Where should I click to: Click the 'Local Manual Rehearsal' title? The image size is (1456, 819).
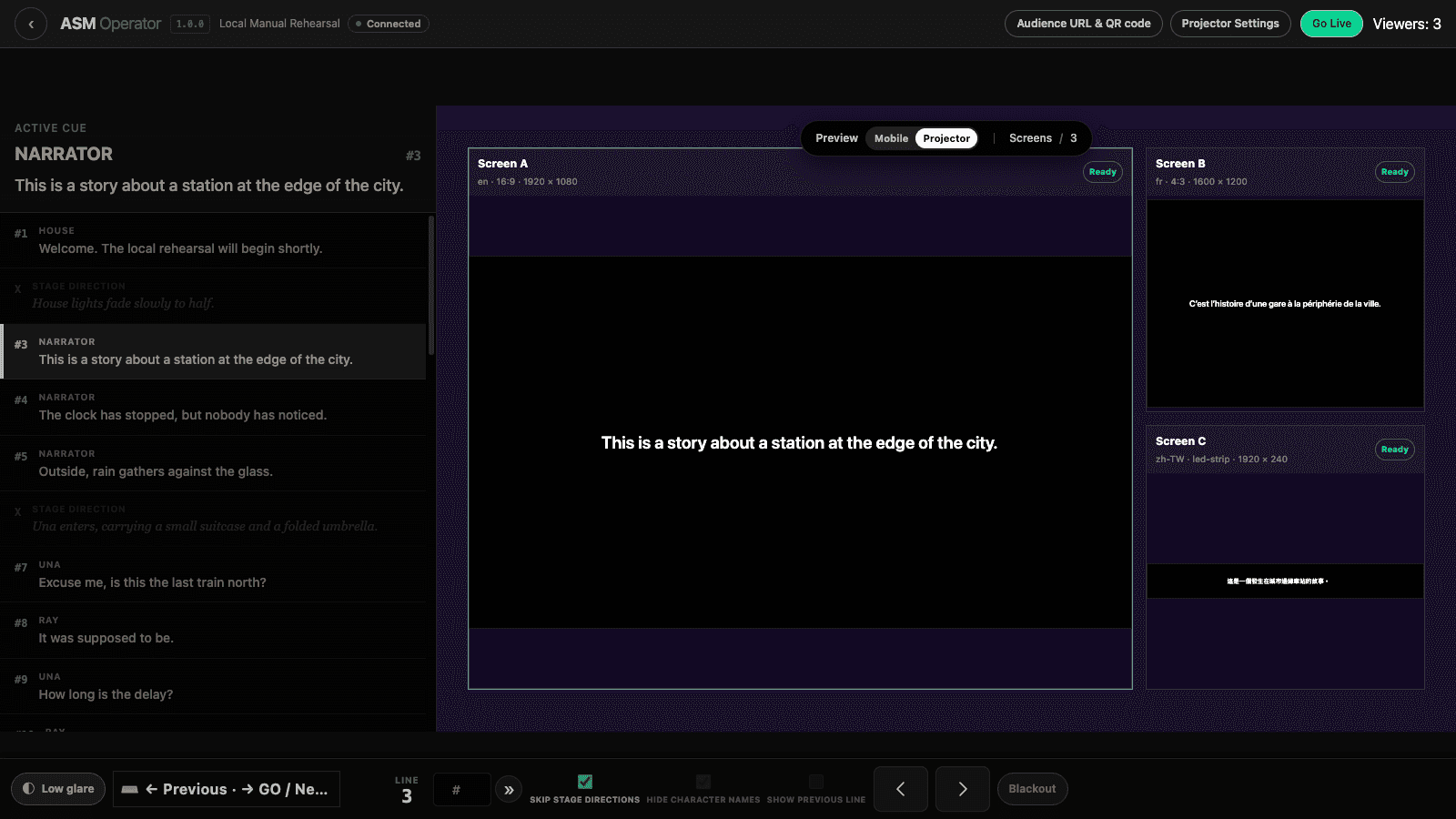click(x=279, y=24)
